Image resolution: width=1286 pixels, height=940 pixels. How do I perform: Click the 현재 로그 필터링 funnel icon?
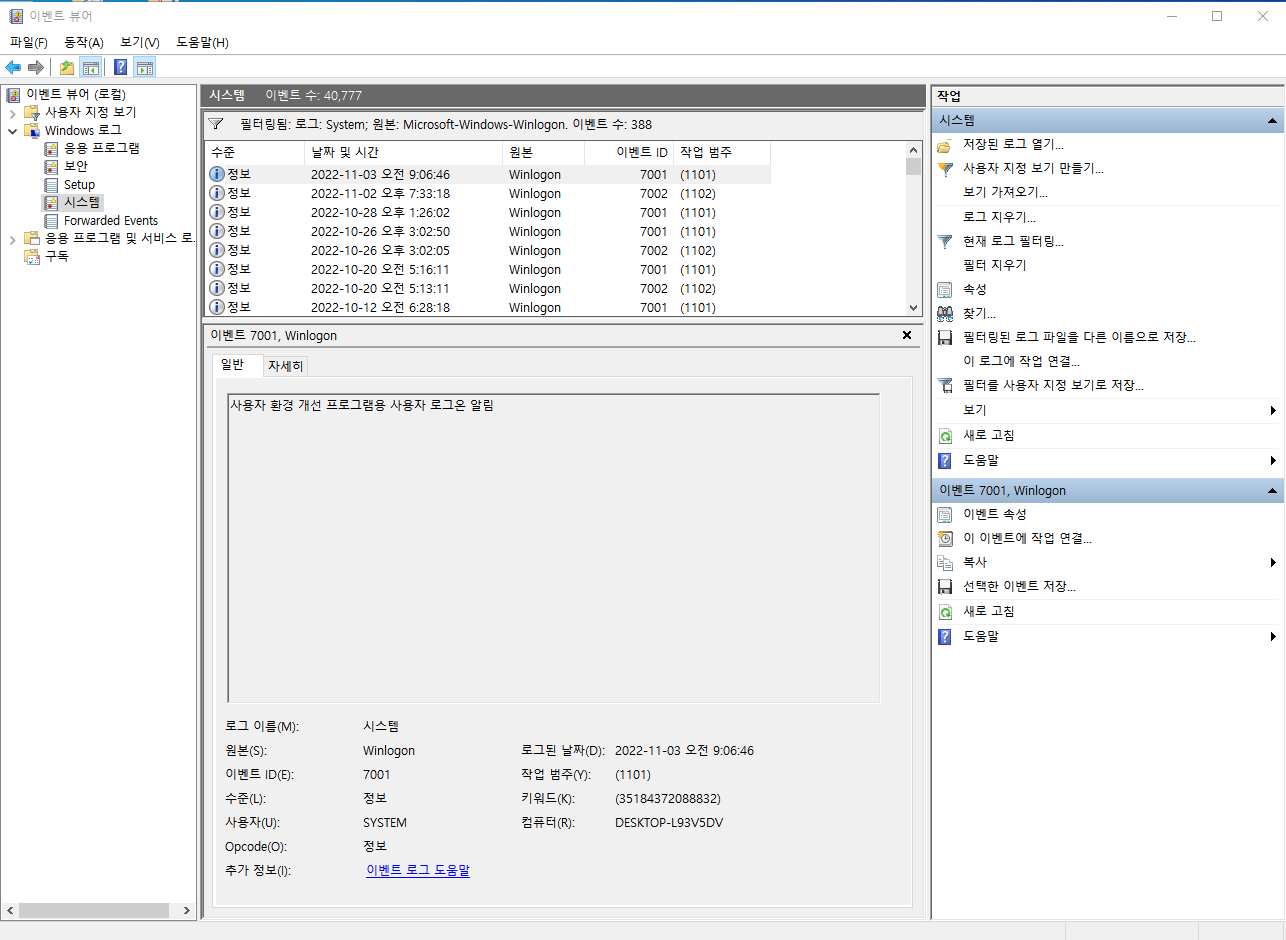[x=944, y=241]
